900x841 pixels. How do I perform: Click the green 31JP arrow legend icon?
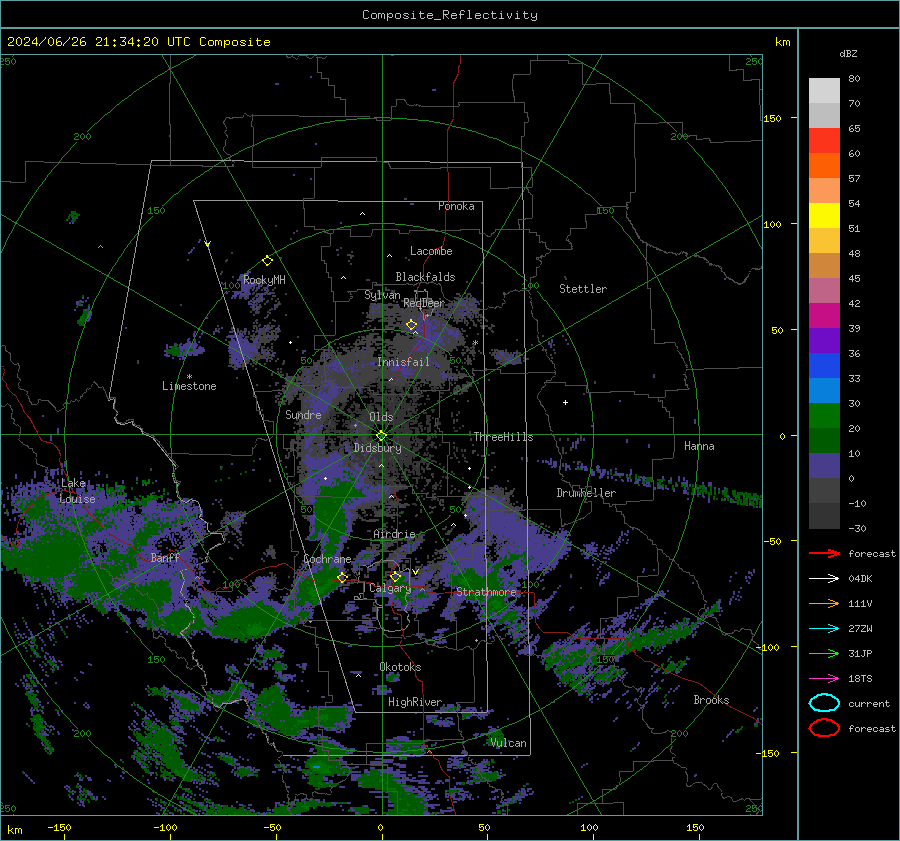coord(824,653)
